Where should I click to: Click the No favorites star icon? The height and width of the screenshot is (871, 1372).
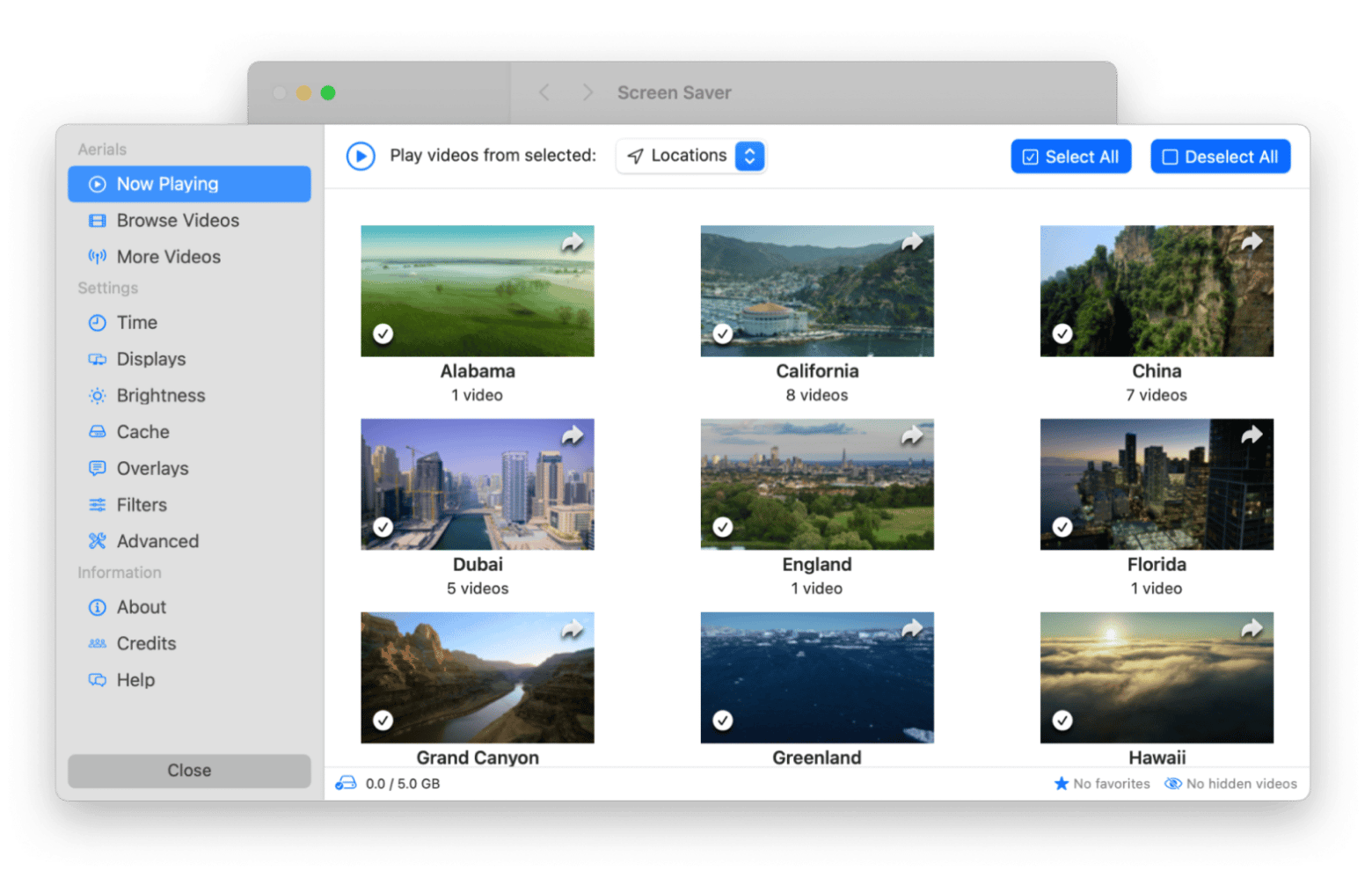pyautogui.click(x=1062, y=783)
